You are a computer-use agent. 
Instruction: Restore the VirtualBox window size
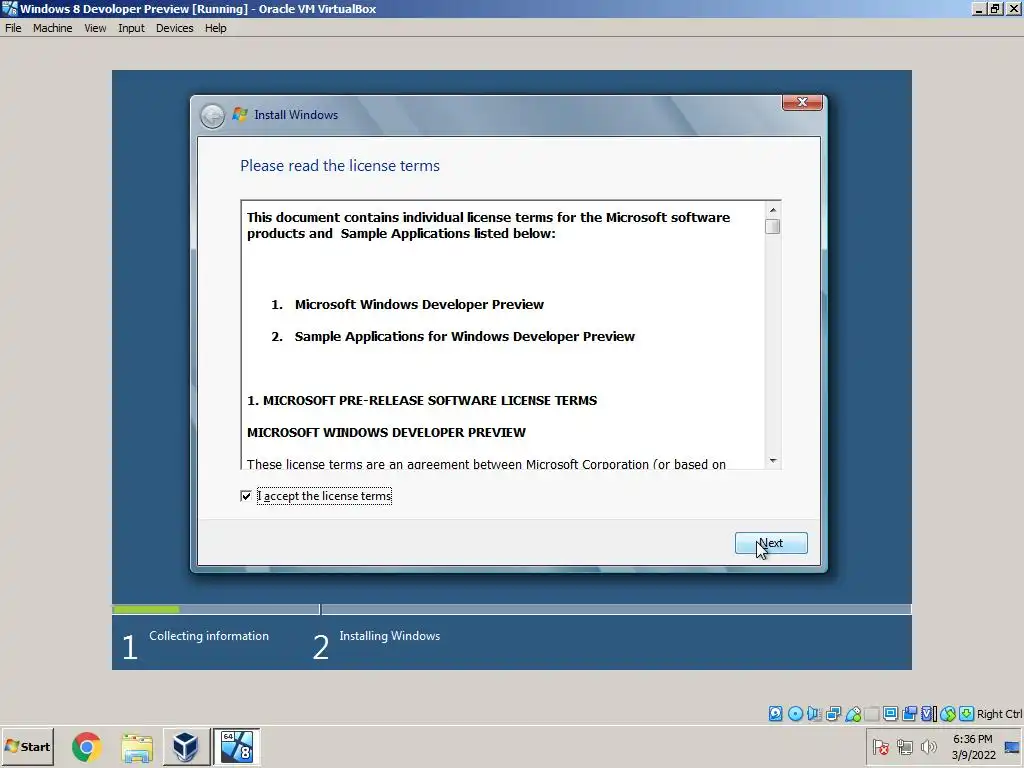(995, 8)
